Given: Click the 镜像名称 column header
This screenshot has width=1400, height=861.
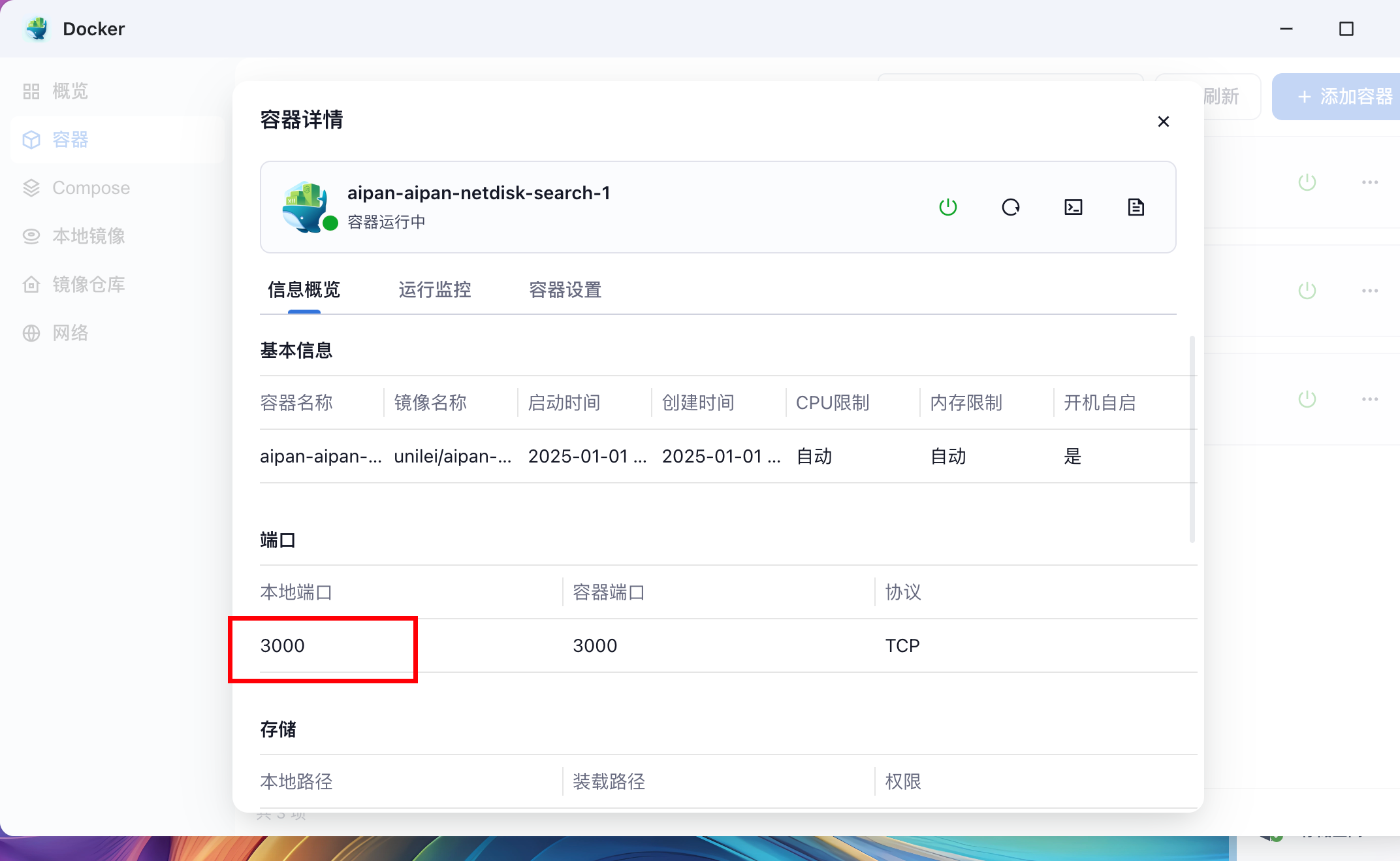Looking at the screenshot, I should 430,402.
